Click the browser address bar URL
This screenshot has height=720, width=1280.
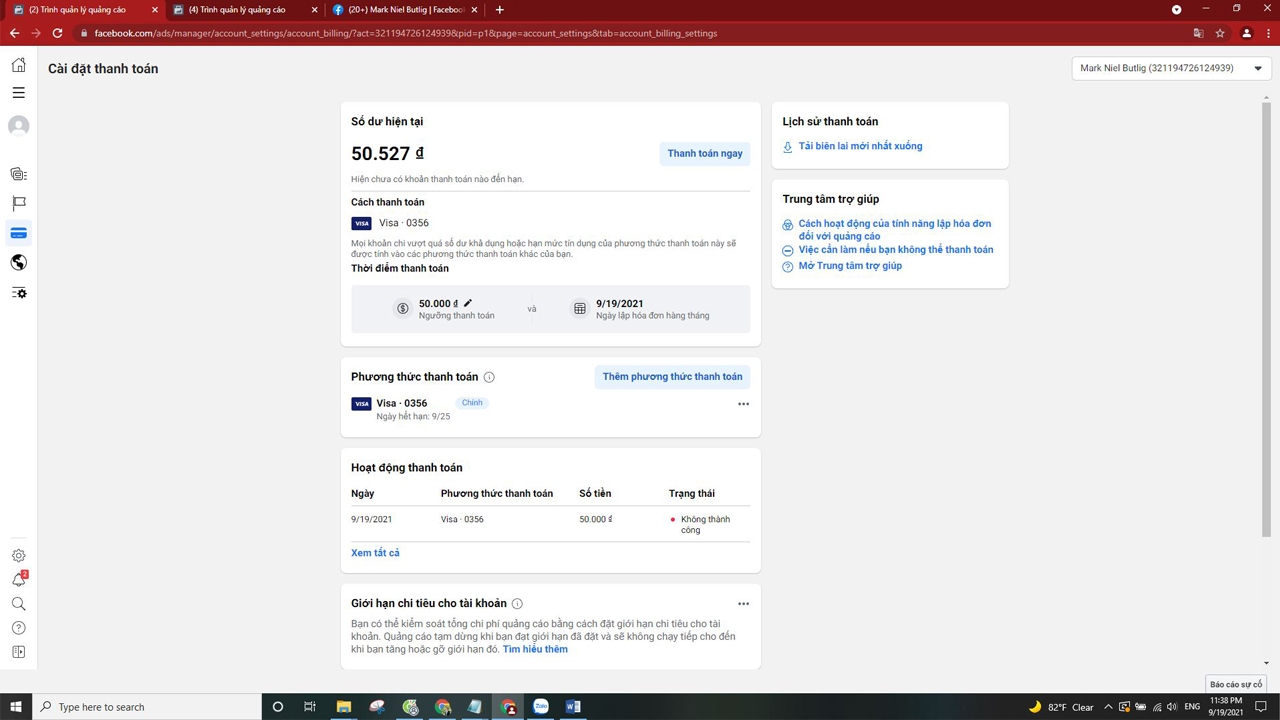coord(406,33)
